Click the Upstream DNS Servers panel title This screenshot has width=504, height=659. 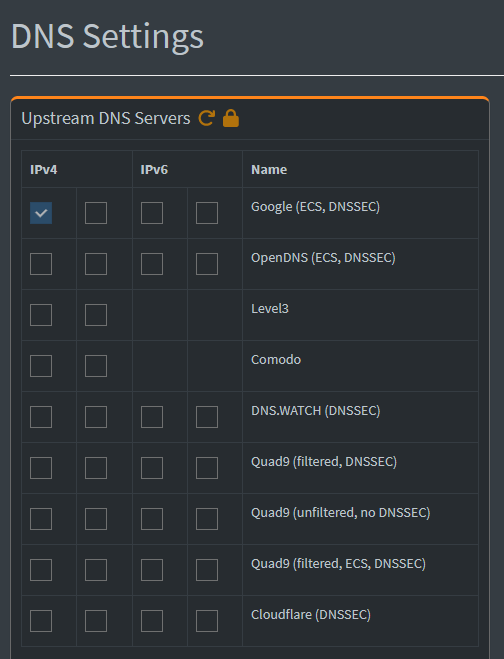pyautogui.click(x=106, y=119)
